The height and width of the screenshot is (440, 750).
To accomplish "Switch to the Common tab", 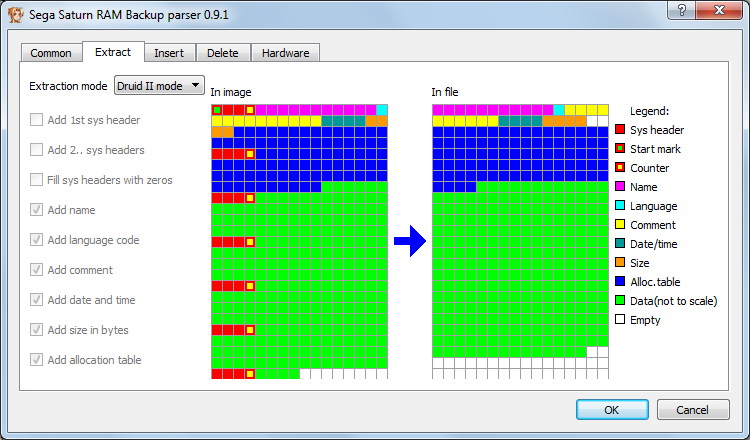I will pos(51,53).
